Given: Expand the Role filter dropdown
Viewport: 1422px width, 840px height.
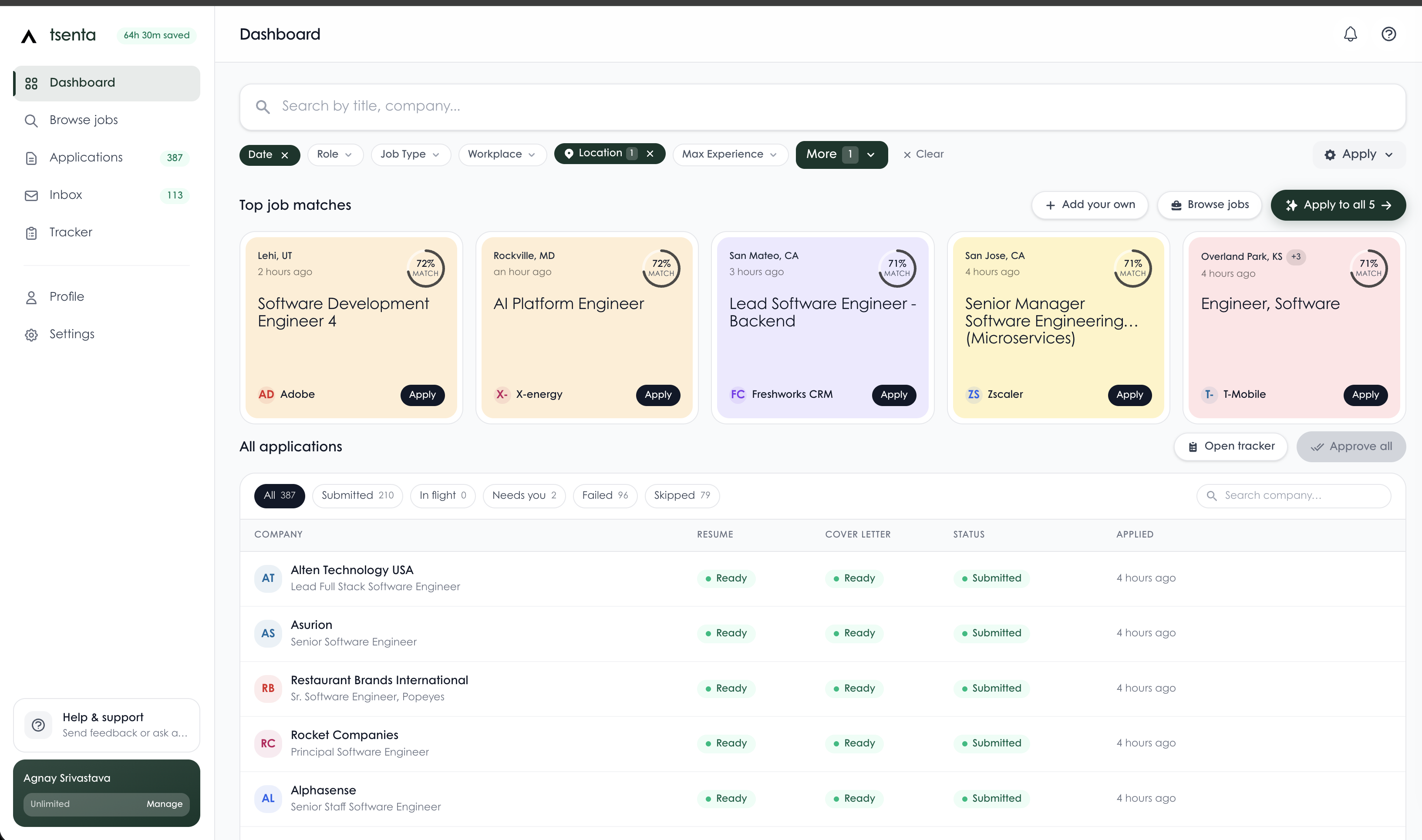Looking at the screenshot, I should 335,155.
